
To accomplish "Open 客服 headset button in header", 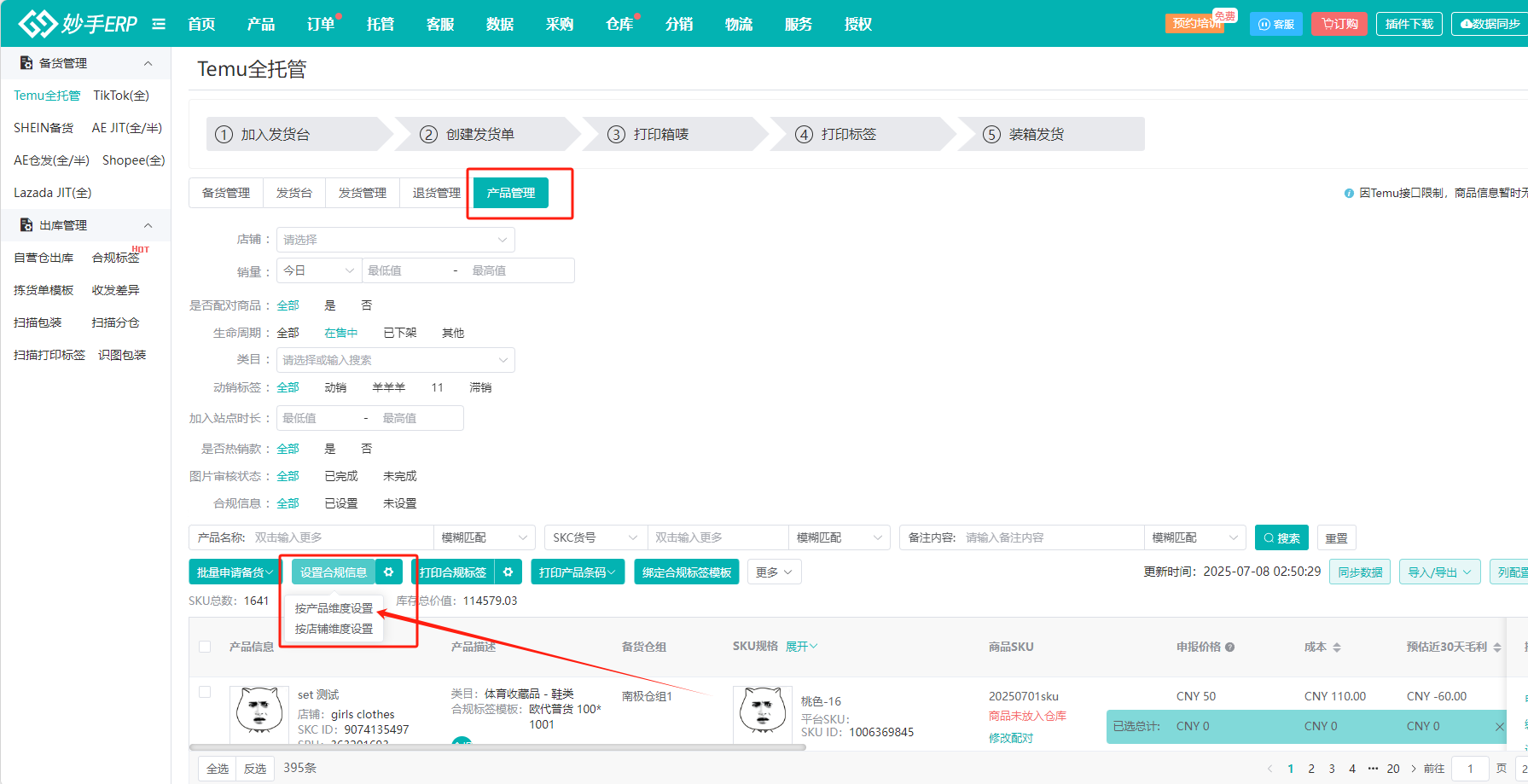I will (1276, 24).
